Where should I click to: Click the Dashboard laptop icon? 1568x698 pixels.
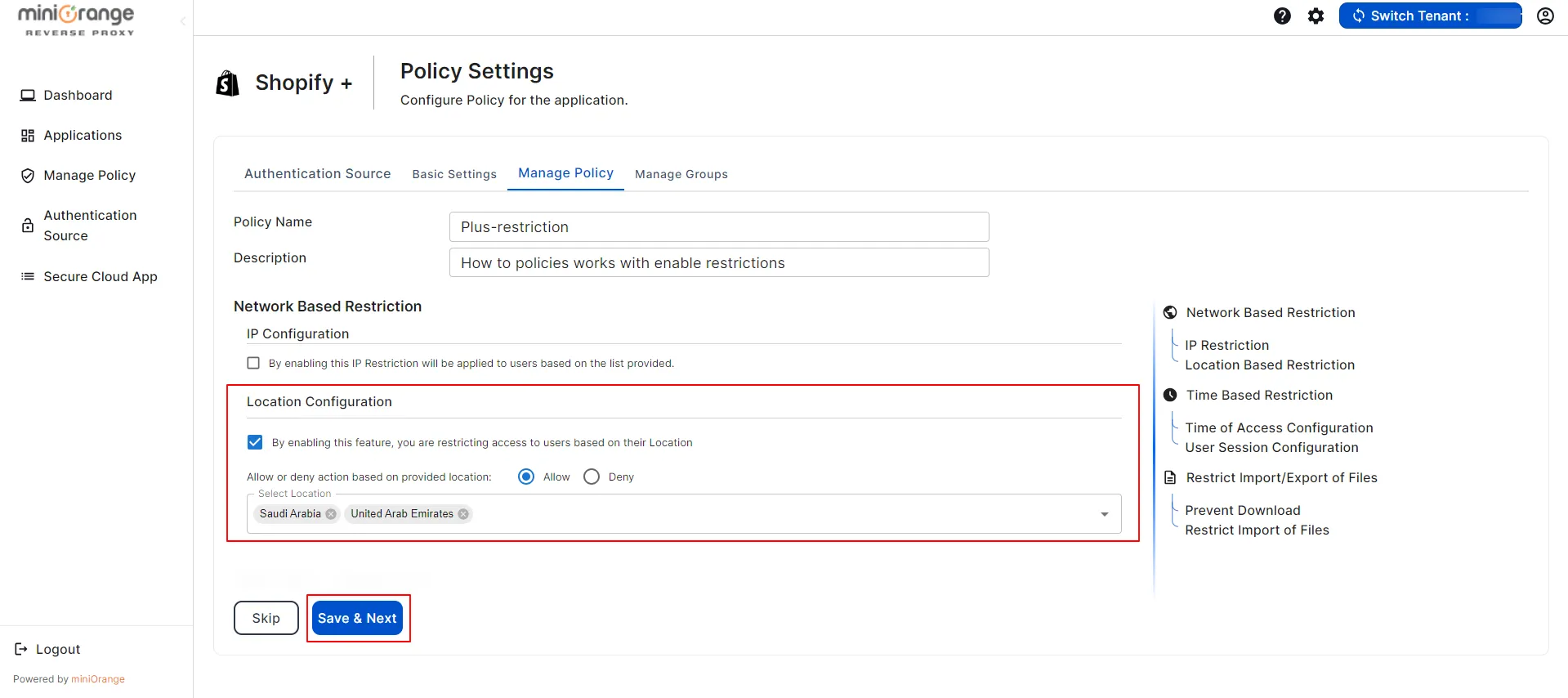pos(28,96)
